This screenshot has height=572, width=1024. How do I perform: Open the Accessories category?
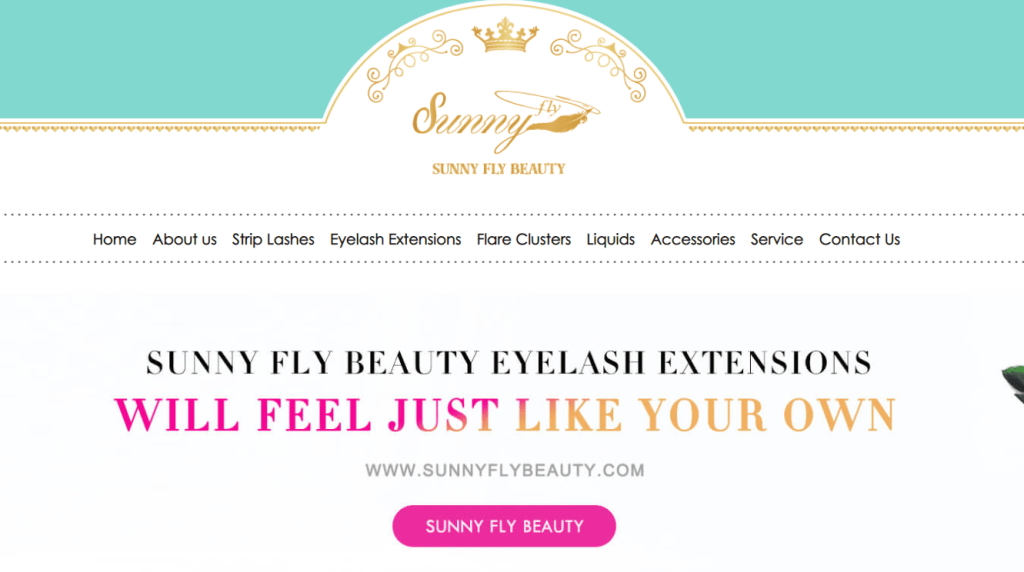693,239
